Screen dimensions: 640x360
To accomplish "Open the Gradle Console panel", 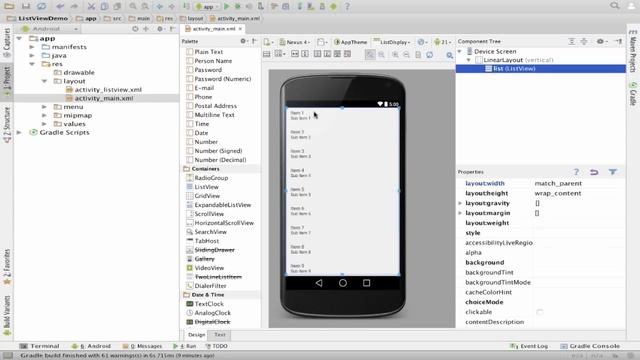I will [590, 346].
